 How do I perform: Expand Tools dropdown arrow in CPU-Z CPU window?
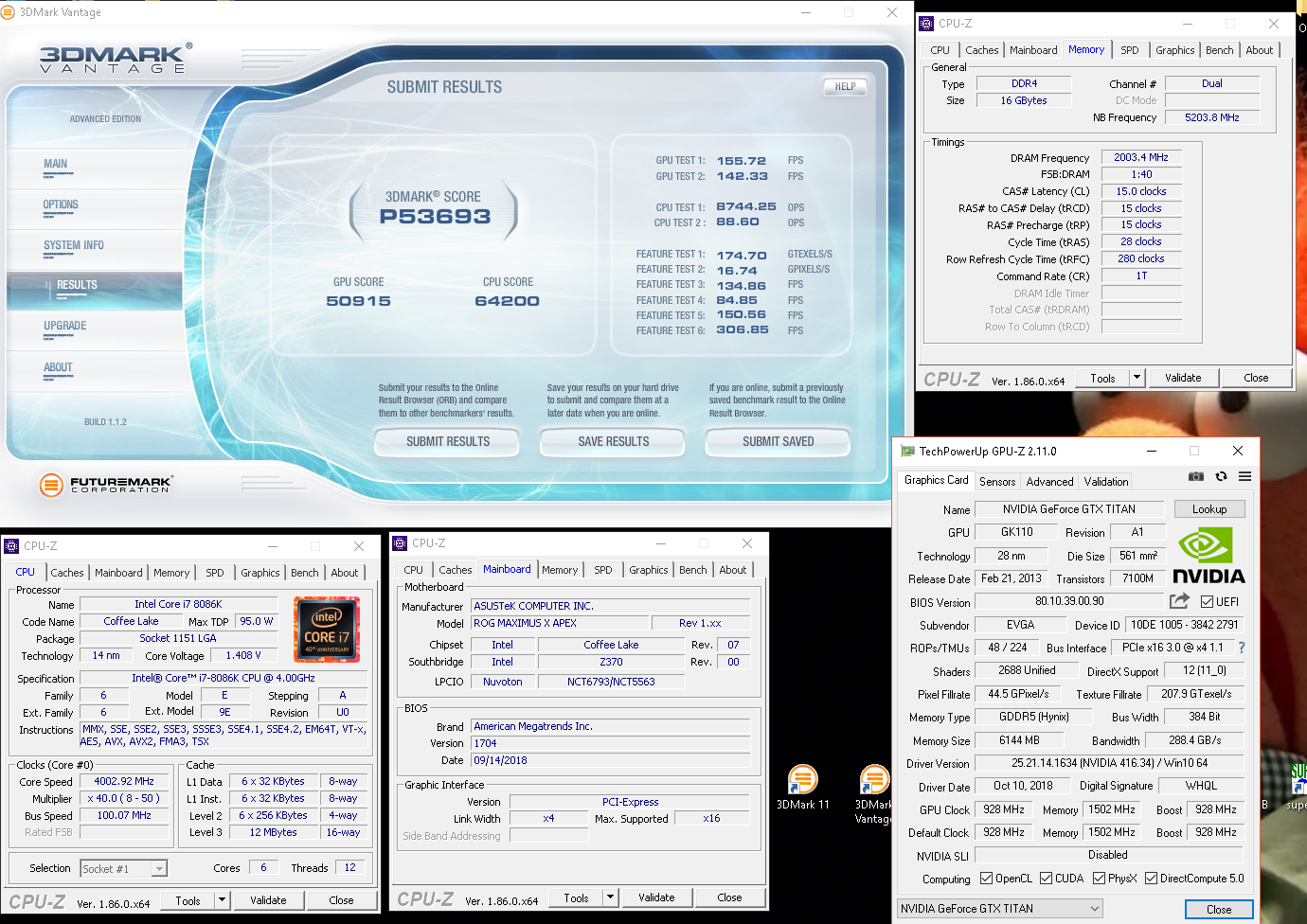(x=223, y=900)
